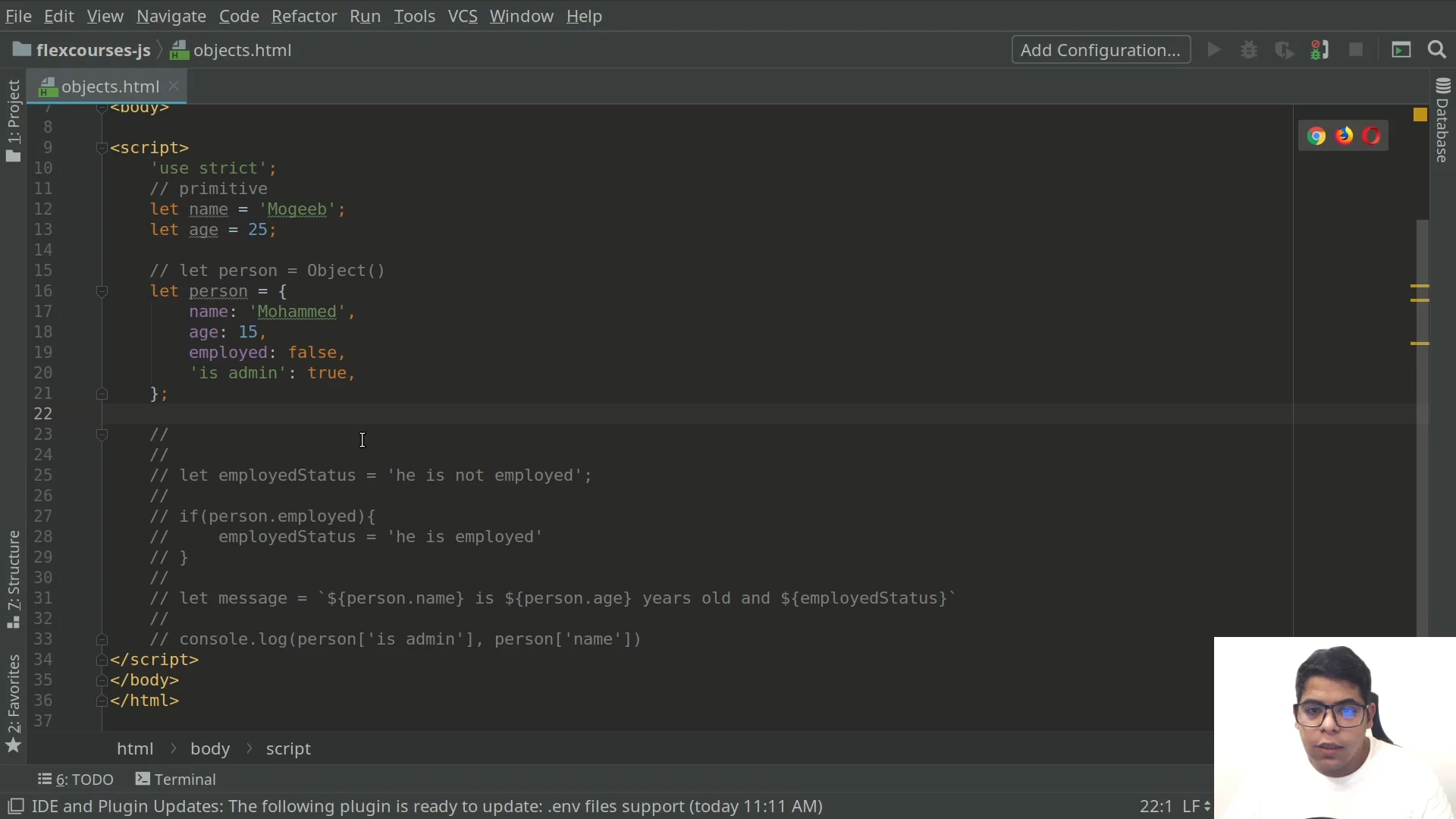Screen dimensions: 1456x819
Task: Click fold marker at closing body tag
Action: pyautogui.click(x=102, y=680)
